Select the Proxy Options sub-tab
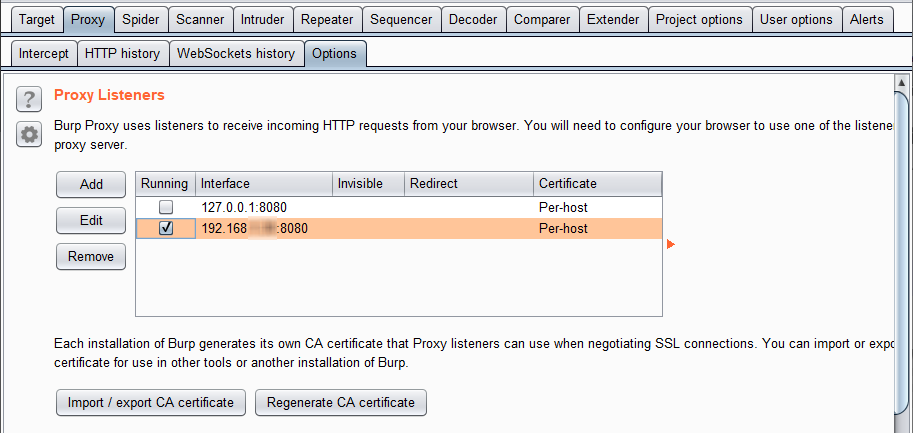The width and height of the screenshot is (913, 433). pos(334,54)
